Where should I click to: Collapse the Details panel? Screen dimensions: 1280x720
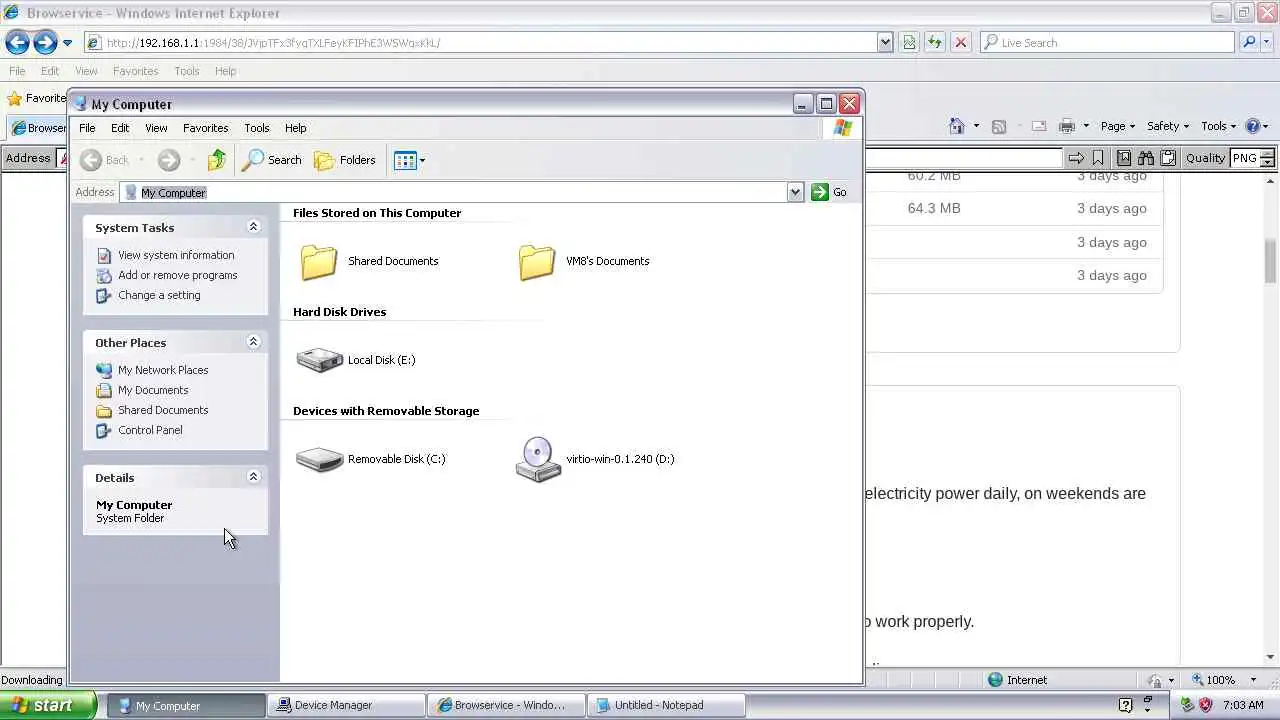253,477
